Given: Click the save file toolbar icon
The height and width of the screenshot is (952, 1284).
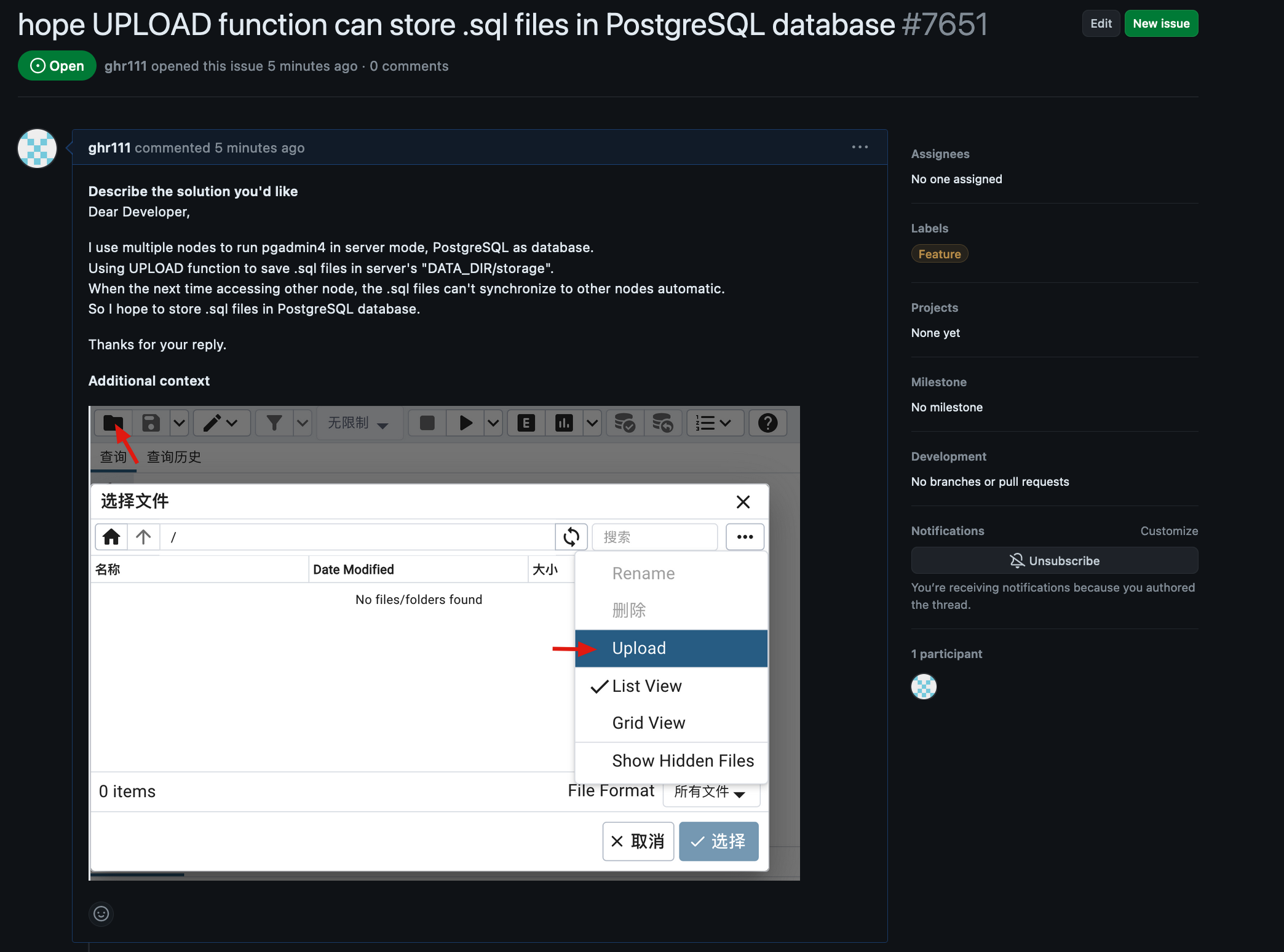Looking at the screenshot, I should coord(151,423).
